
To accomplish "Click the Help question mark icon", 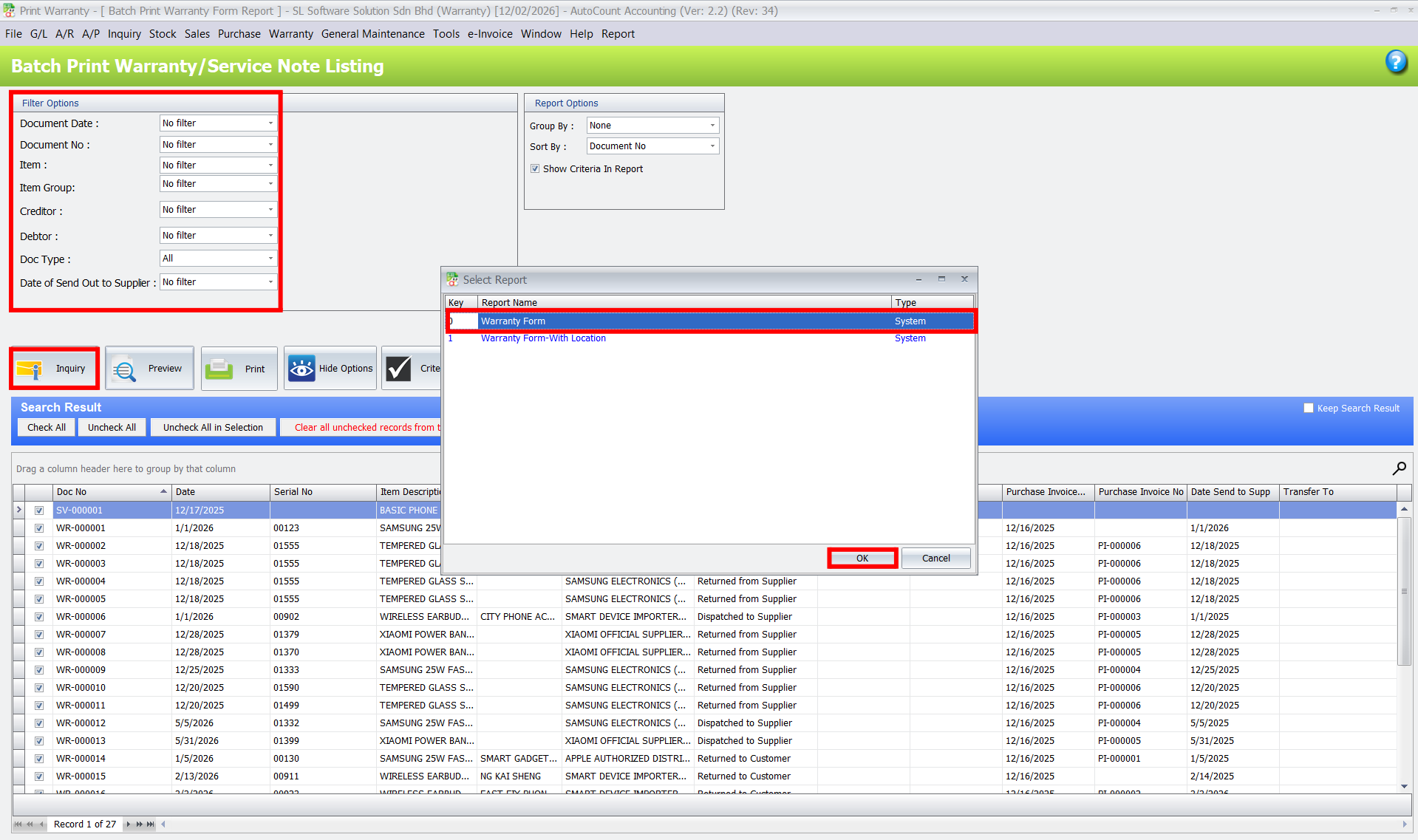I will (1396, 63).
